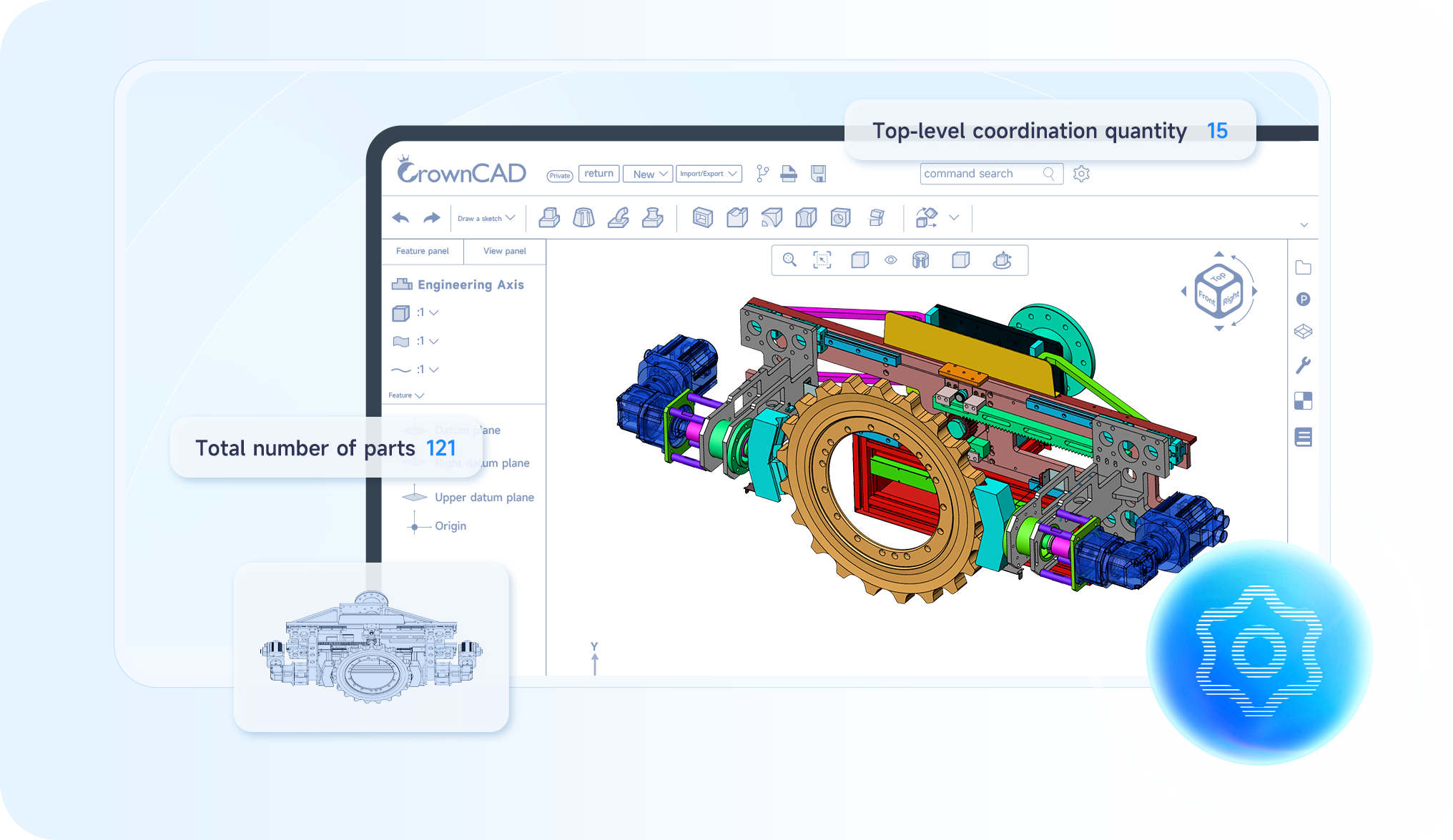Click the redo arrow icon
The width and height of the screenshot is (1453, 840).
(432, 218)
